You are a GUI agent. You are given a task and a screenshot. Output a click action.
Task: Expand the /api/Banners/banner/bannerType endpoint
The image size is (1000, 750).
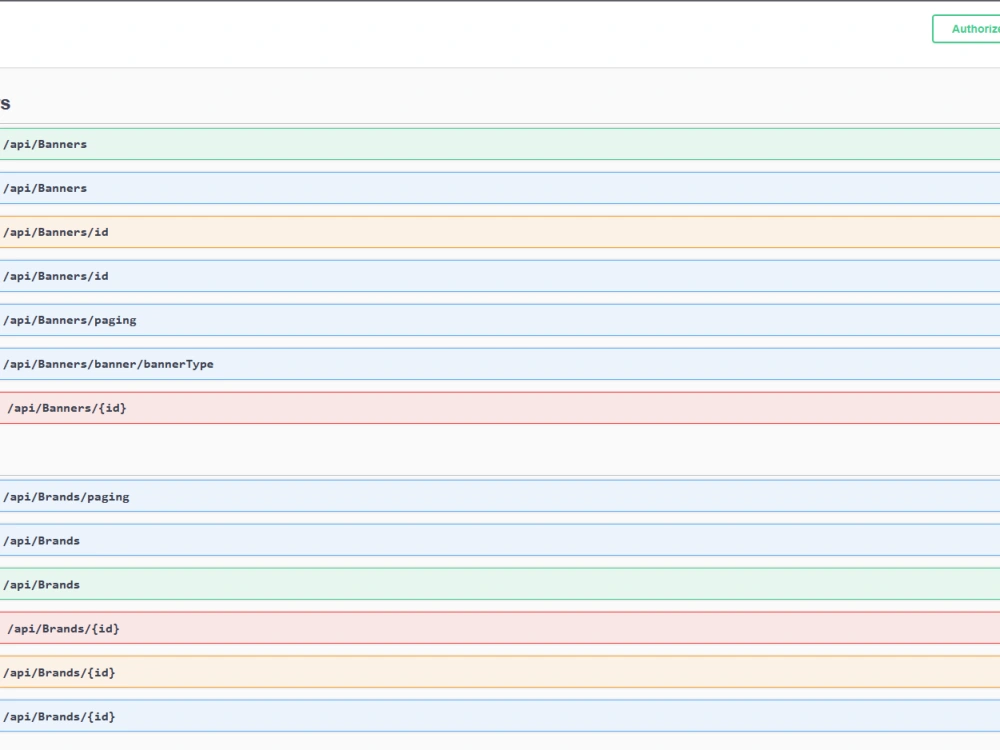(500, 364)
